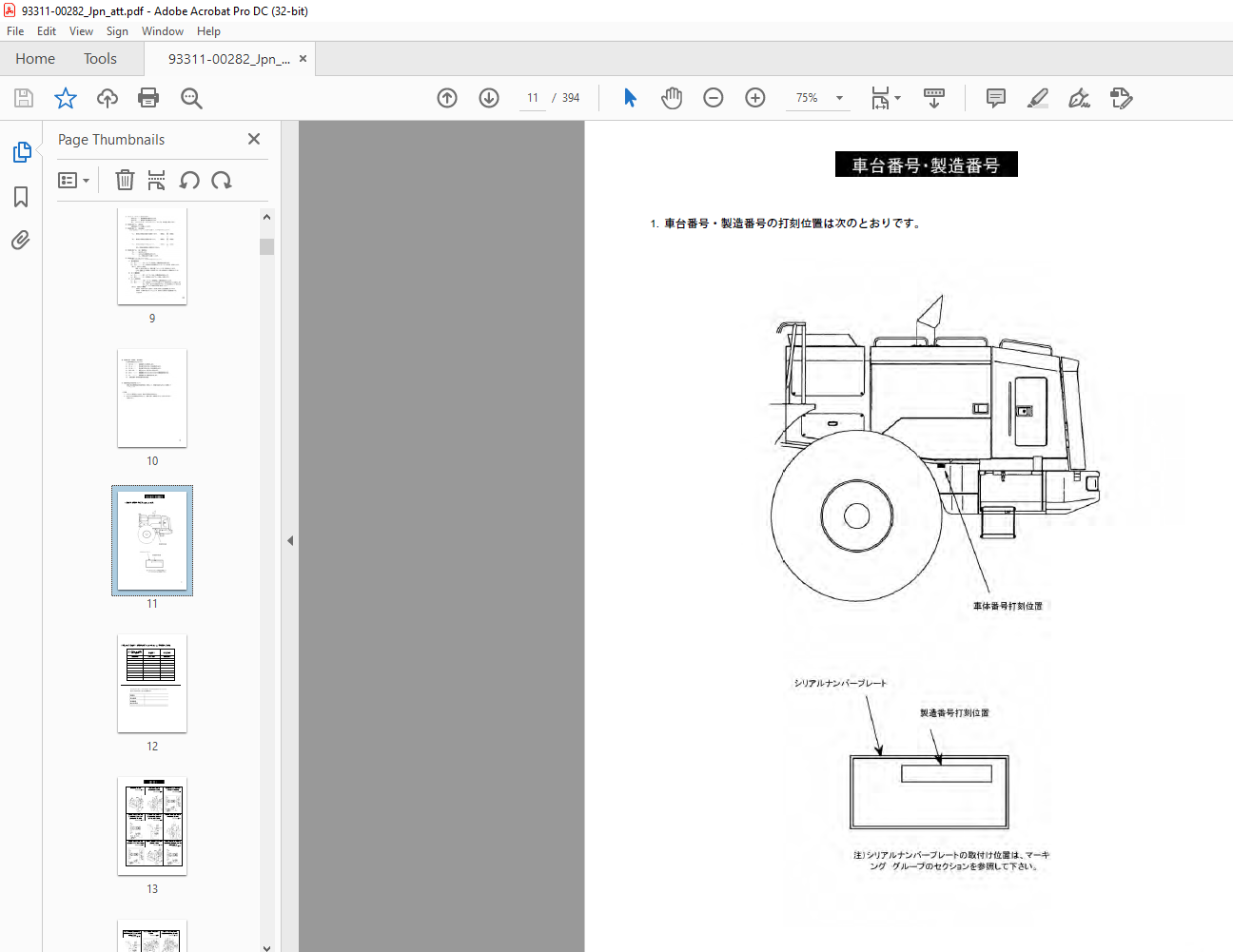Open the Sign menu

click(117, 31)
